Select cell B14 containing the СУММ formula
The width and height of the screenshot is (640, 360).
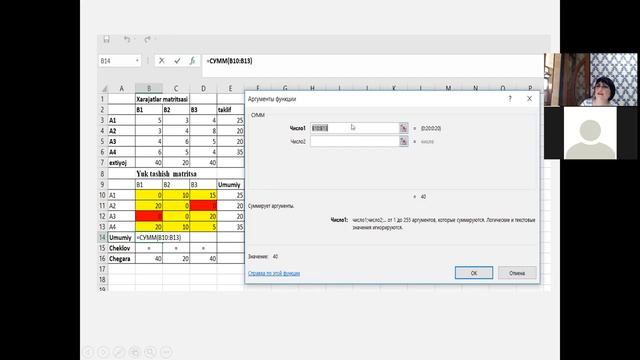[x=149, y=238]
